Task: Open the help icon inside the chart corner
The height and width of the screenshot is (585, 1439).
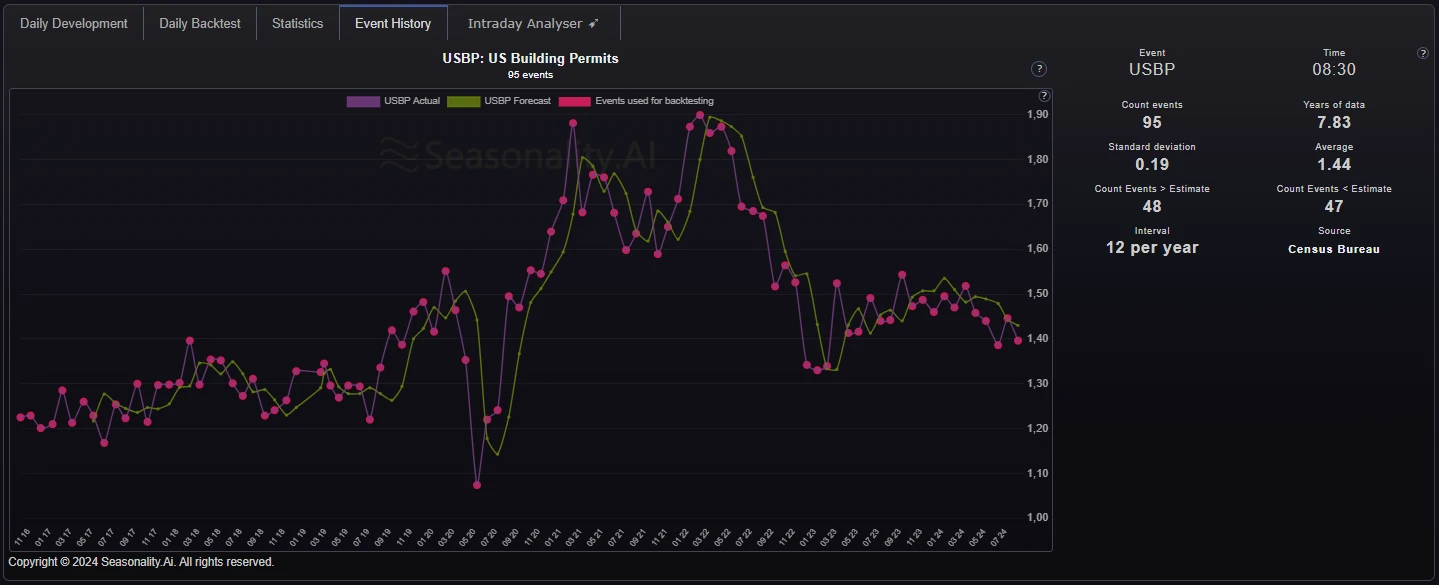Action: pyautogui.click(x=1044, y=96)
